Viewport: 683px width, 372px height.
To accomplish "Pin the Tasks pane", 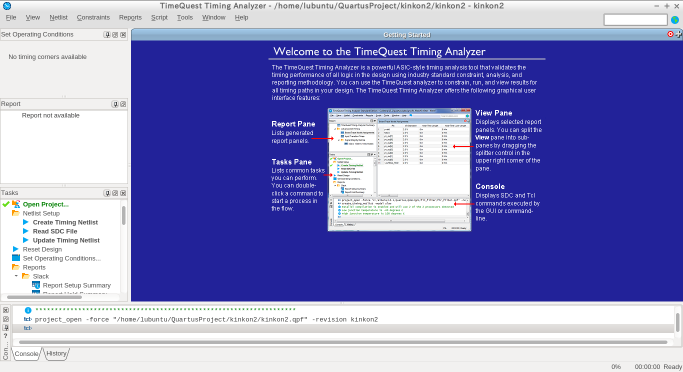I will coord(107,193).
